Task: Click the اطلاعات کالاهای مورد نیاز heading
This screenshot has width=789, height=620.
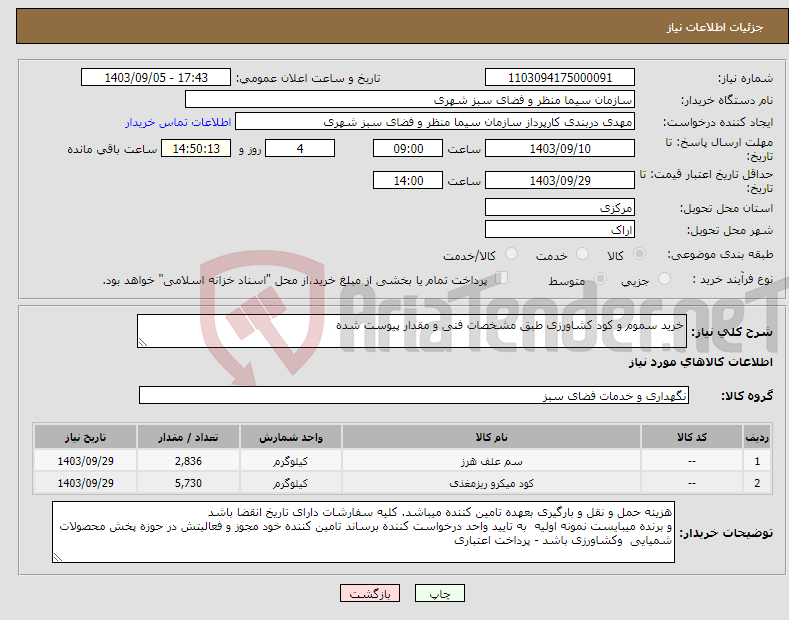Action: [x=700, y=362]
